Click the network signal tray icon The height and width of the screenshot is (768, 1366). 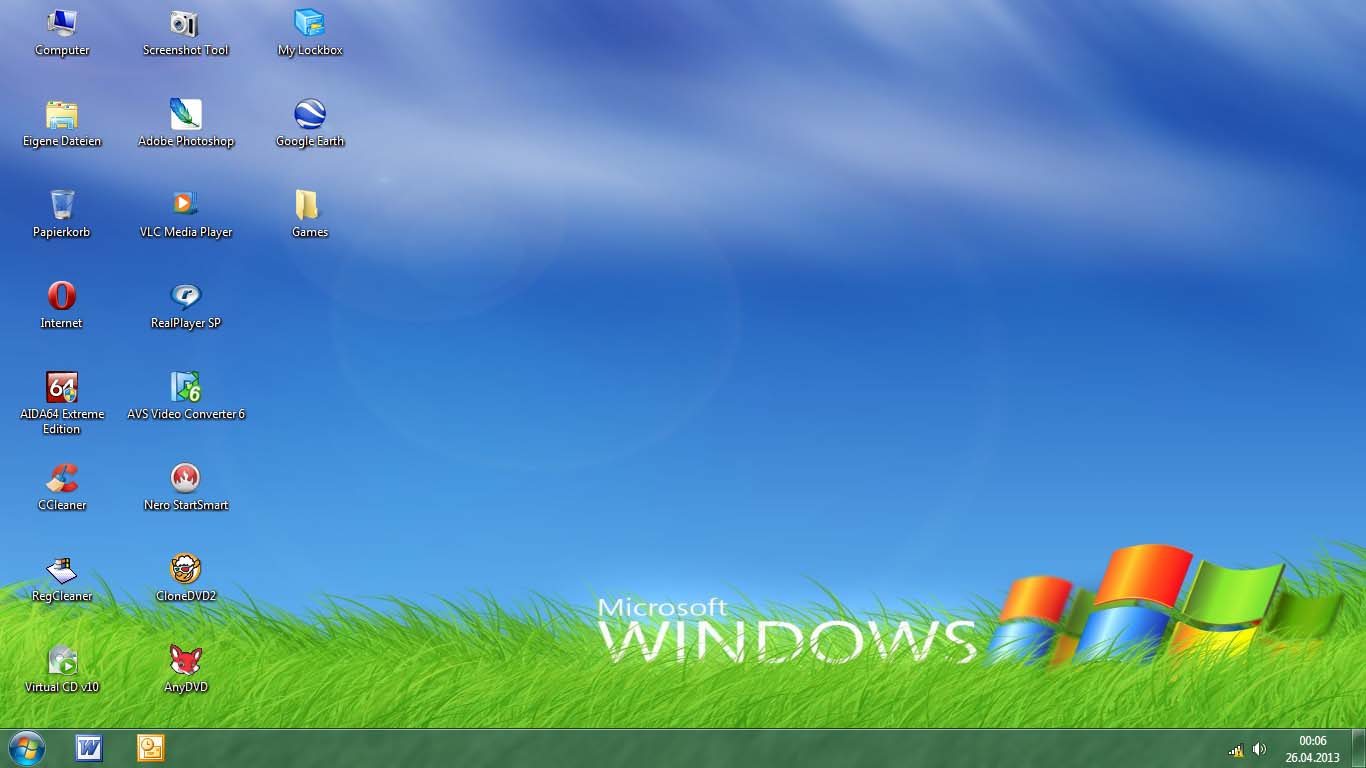click(x=1236, y=750)
